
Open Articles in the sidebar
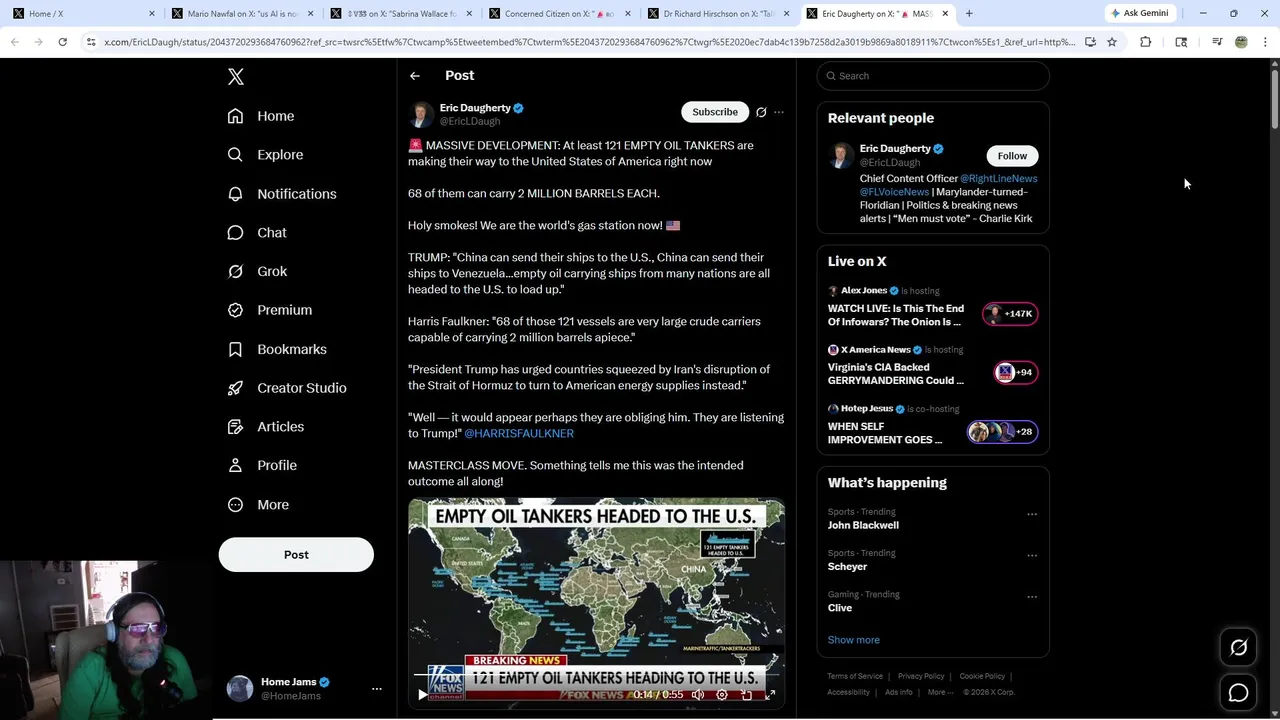click(x=266, y=427)
